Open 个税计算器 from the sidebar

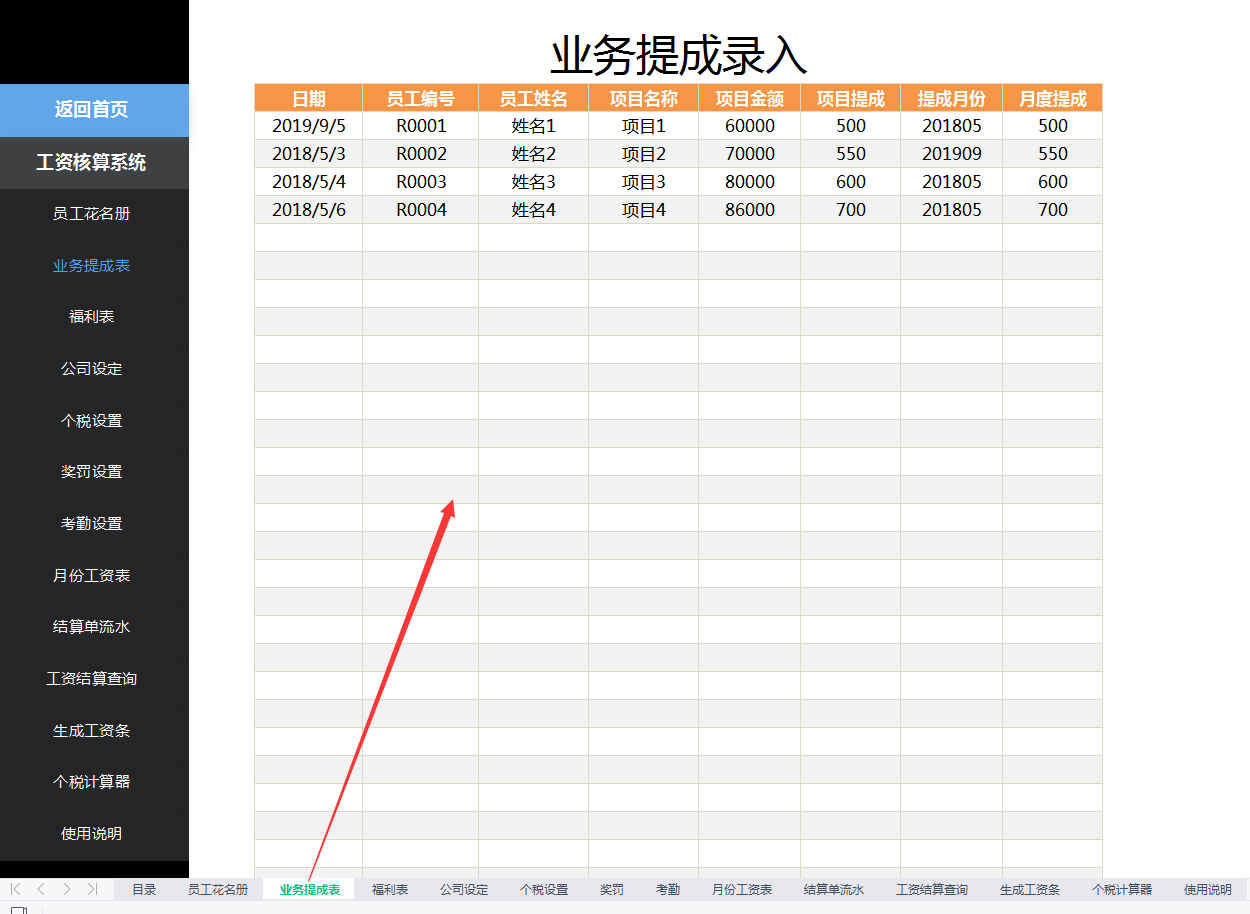(94, 781)
